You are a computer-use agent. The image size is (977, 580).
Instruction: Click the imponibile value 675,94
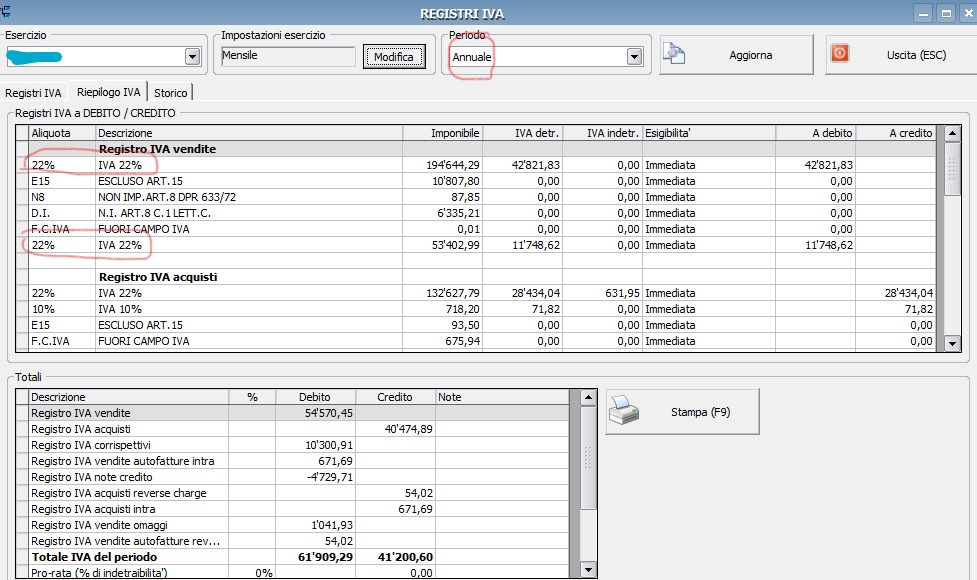(x=462, y=341)
